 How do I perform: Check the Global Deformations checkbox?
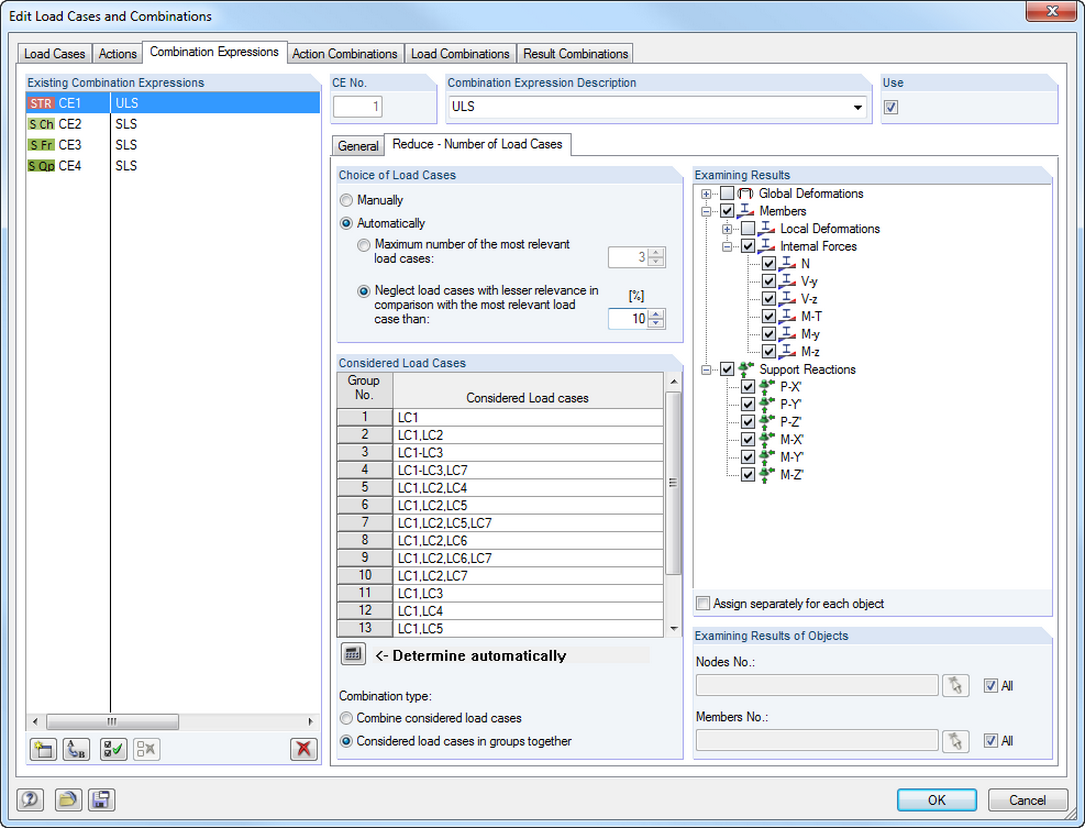coord(727,194)
